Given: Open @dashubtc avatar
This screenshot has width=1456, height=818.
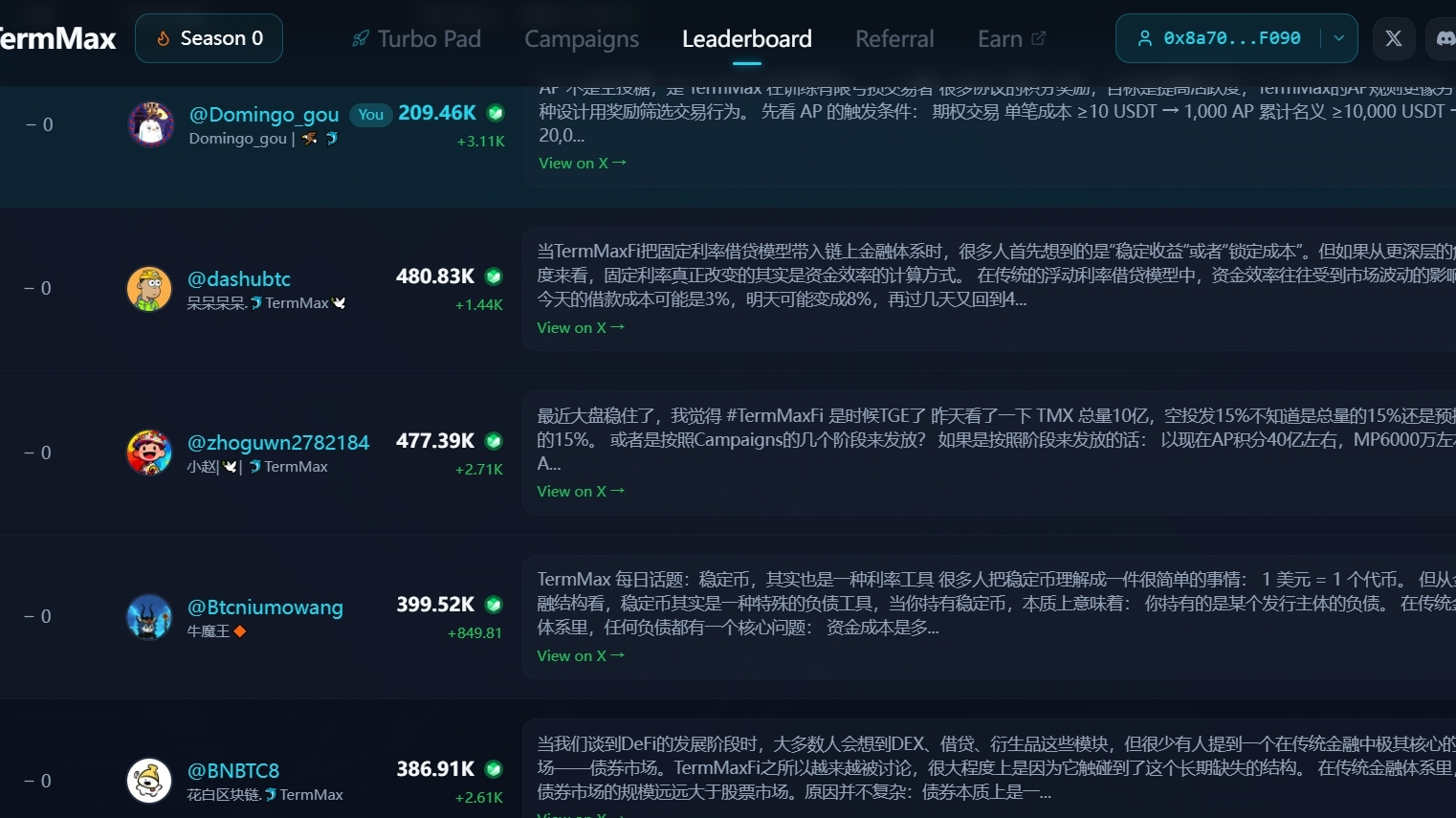Looking at the screenshot, I should coord(149,289).
